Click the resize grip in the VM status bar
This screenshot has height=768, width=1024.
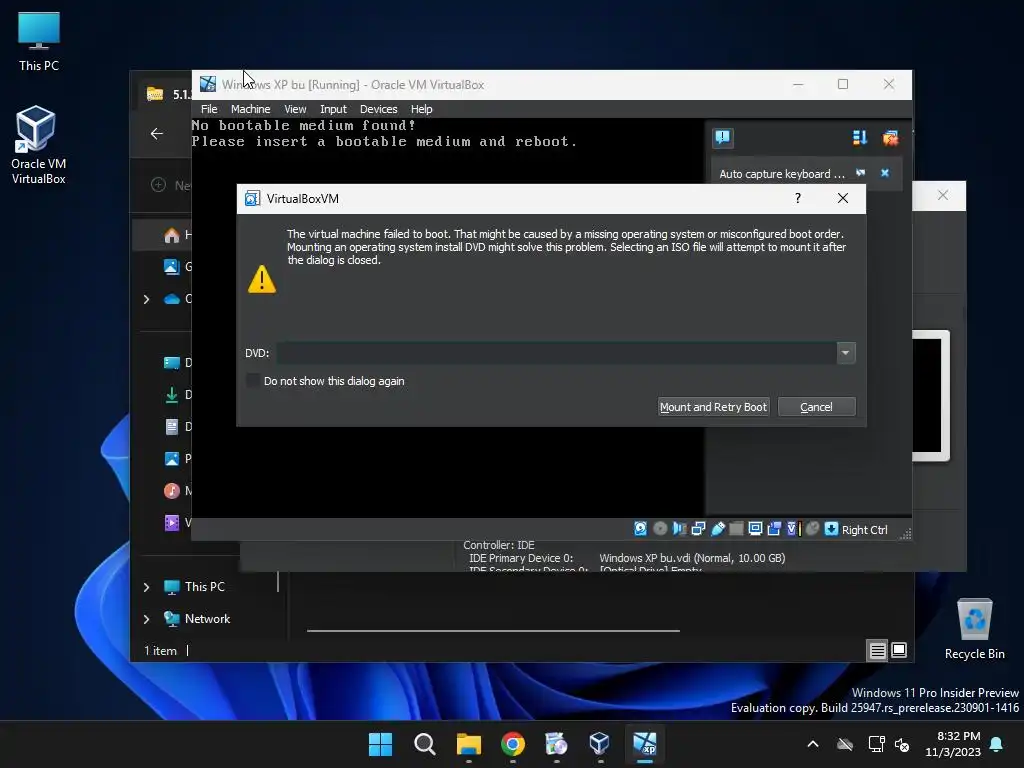coord(905,534)
